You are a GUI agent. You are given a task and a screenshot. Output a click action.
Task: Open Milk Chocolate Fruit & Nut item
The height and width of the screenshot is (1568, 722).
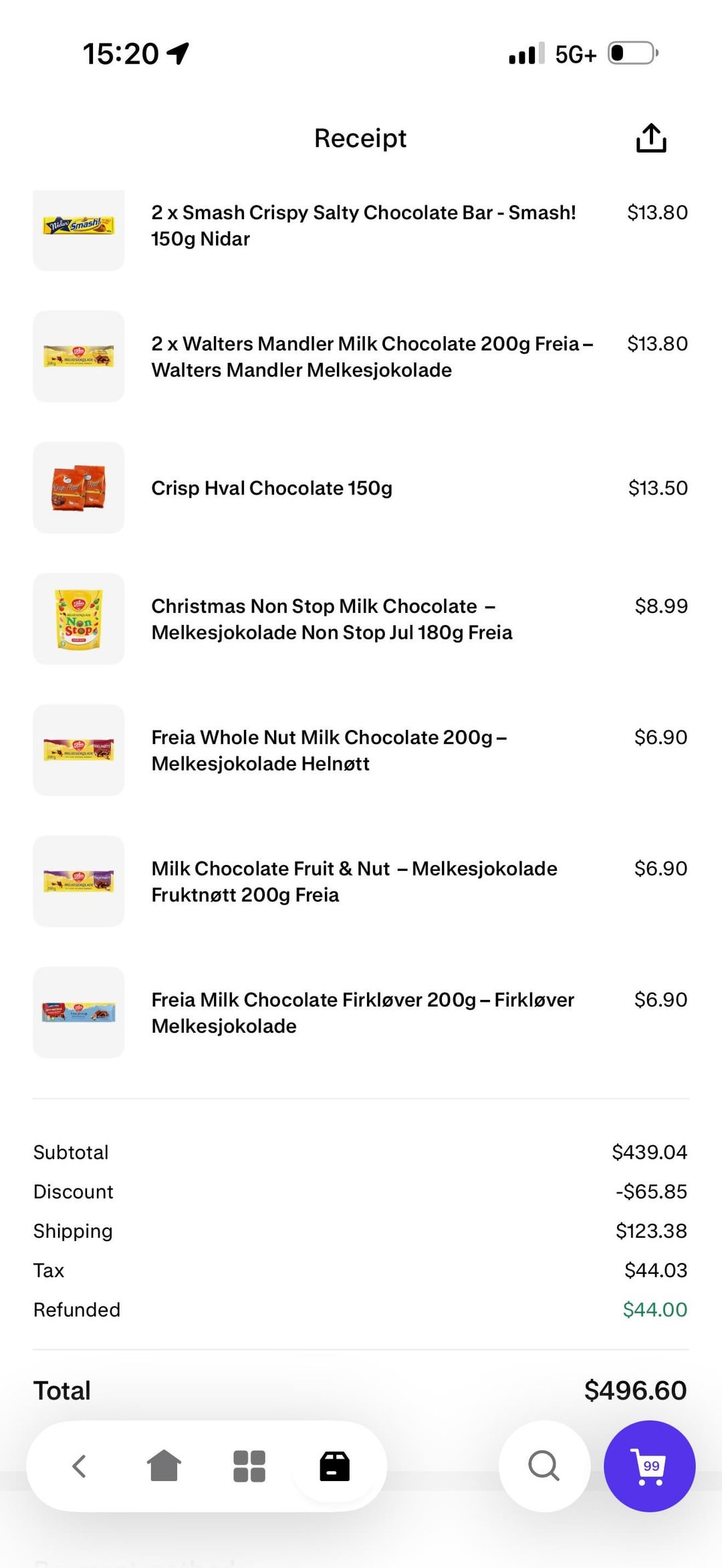pyautogui.click(x=354, y=881)
